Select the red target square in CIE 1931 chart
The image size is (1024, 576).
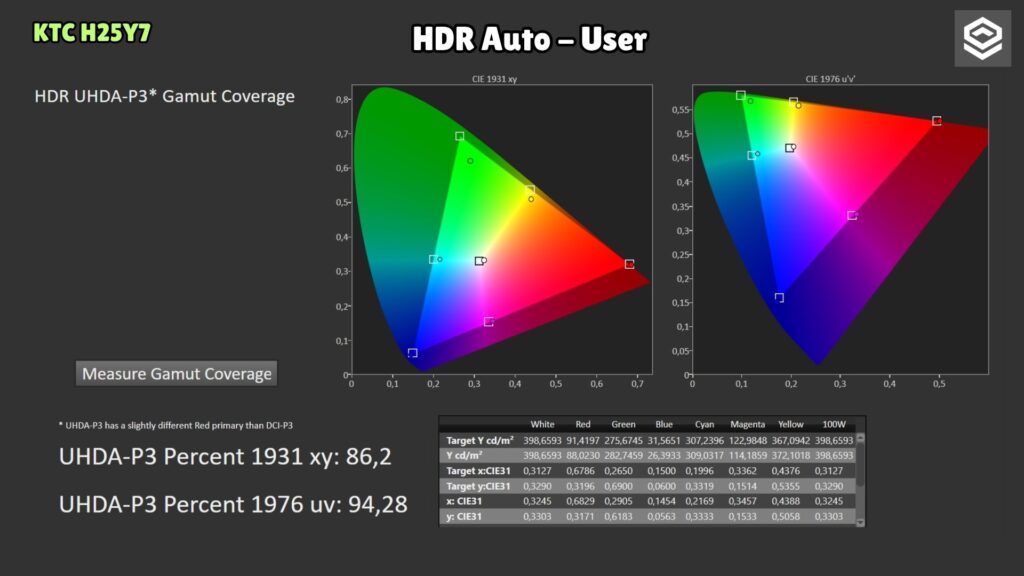(x=629, y=264)
